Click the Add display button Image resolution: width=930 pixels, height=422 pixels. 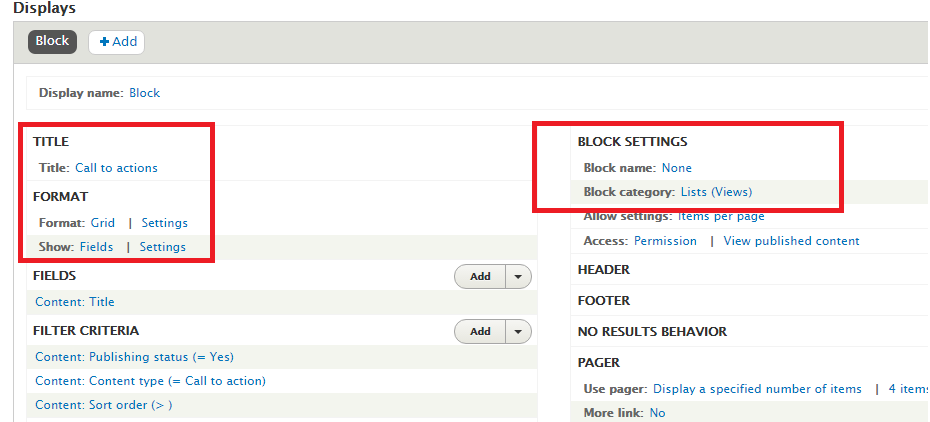117,42
